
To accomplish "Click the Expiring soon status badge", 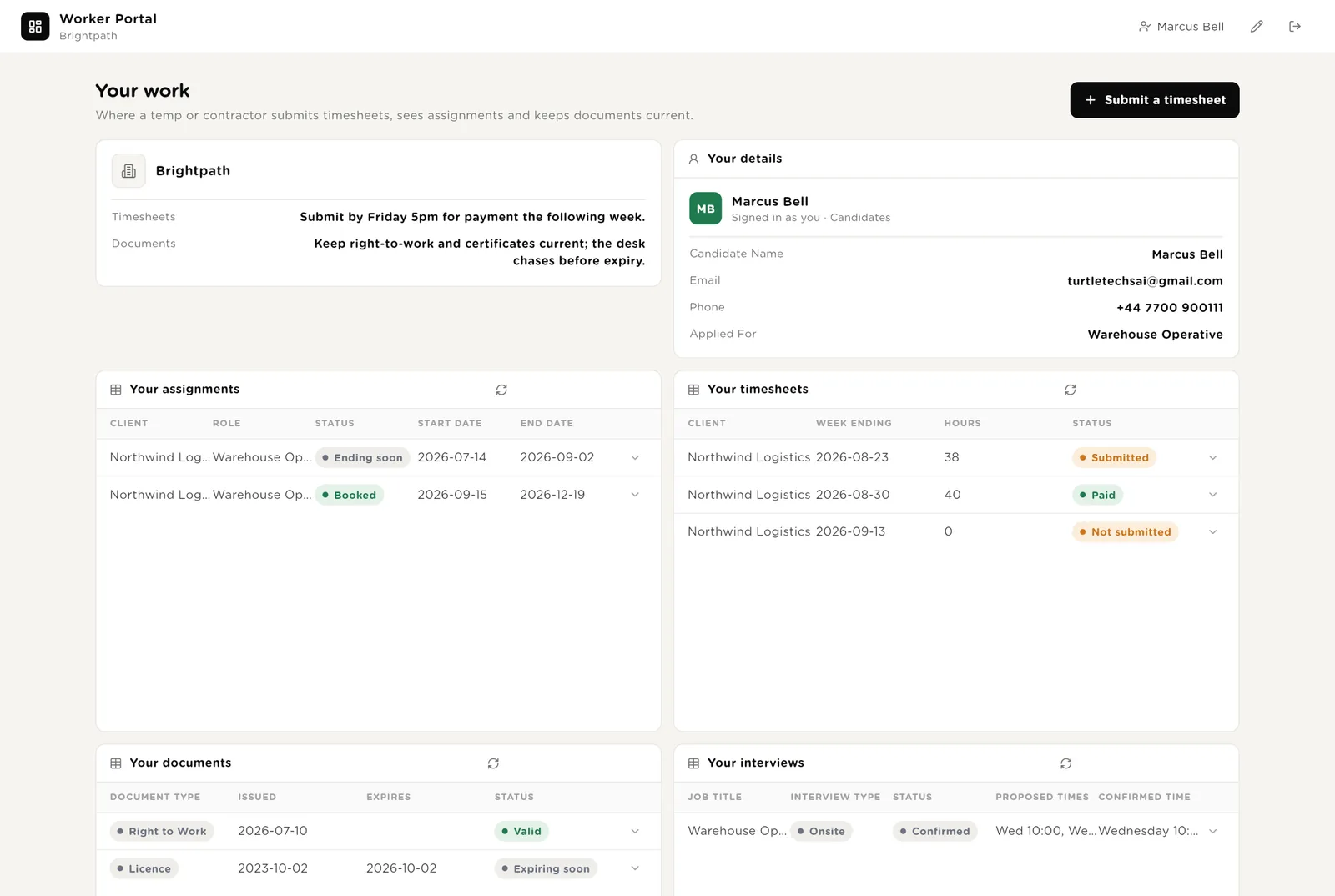I will (x=546, y=869).
